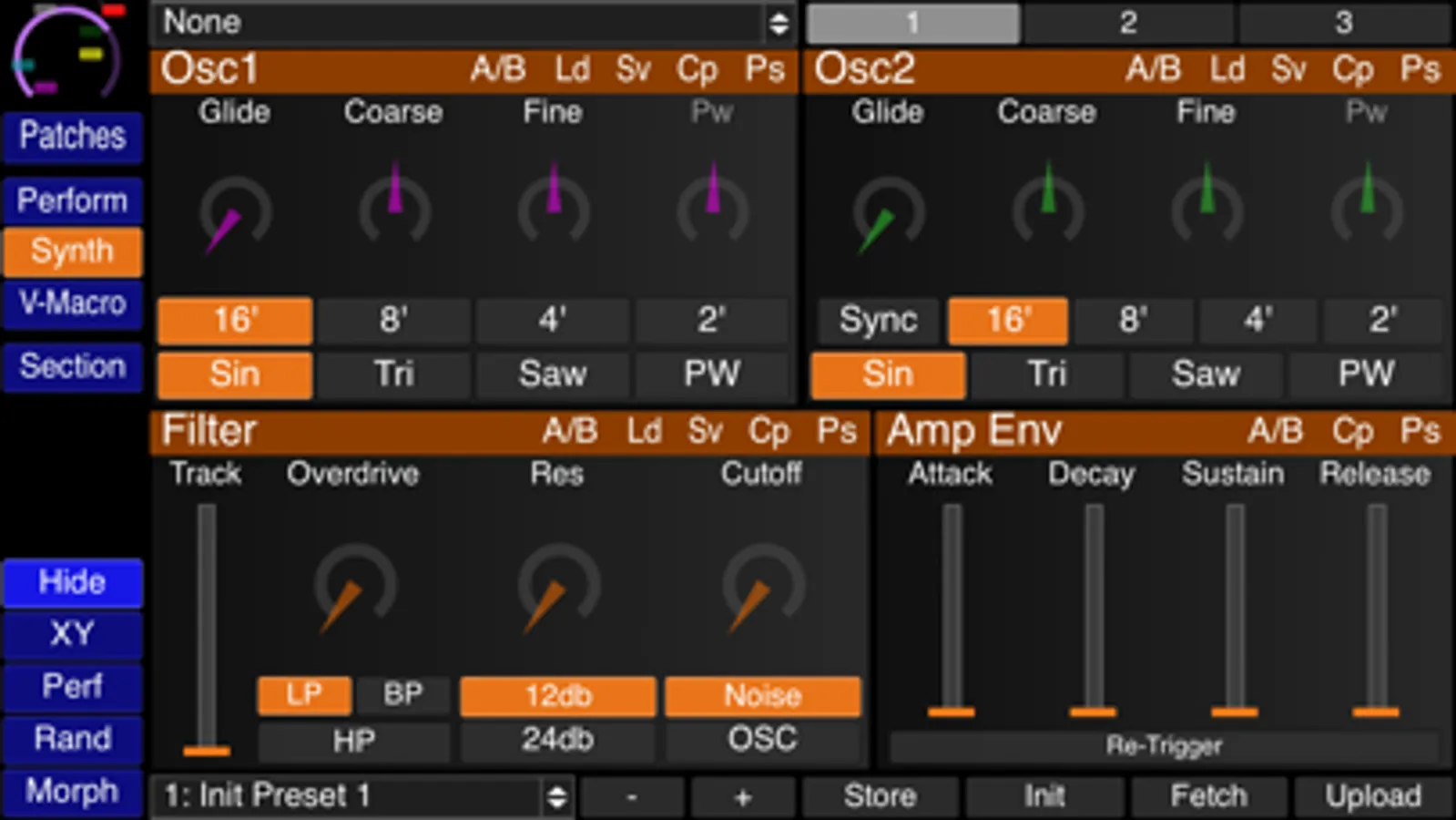Go to previous preset with minus

coord(632,796)
